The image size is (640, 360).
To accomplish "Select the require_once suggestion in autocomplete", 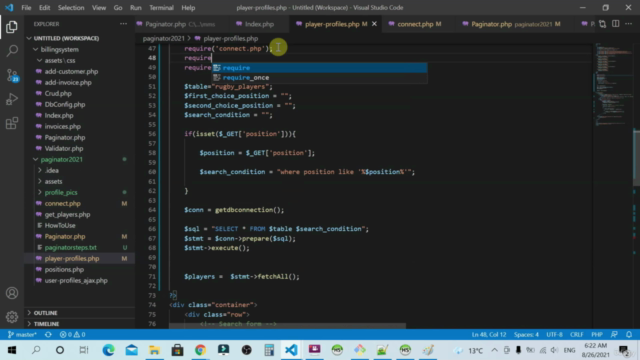I will pyautogui.click(x=319, y=78).
